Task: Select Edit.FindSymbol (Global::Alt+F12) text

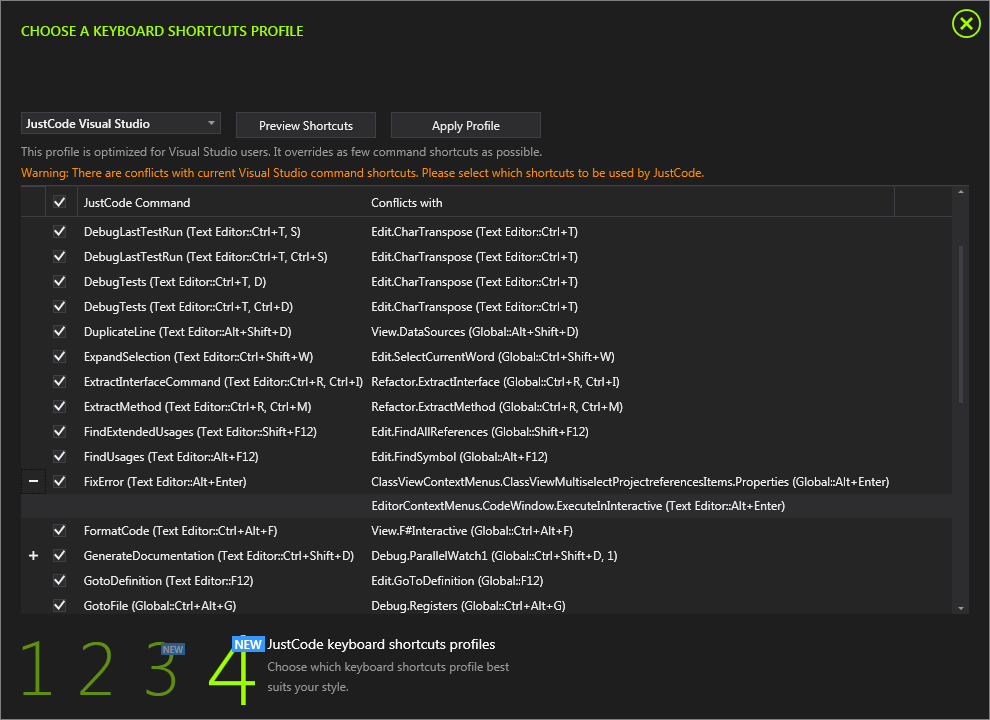Action: [x=459, y=457]
